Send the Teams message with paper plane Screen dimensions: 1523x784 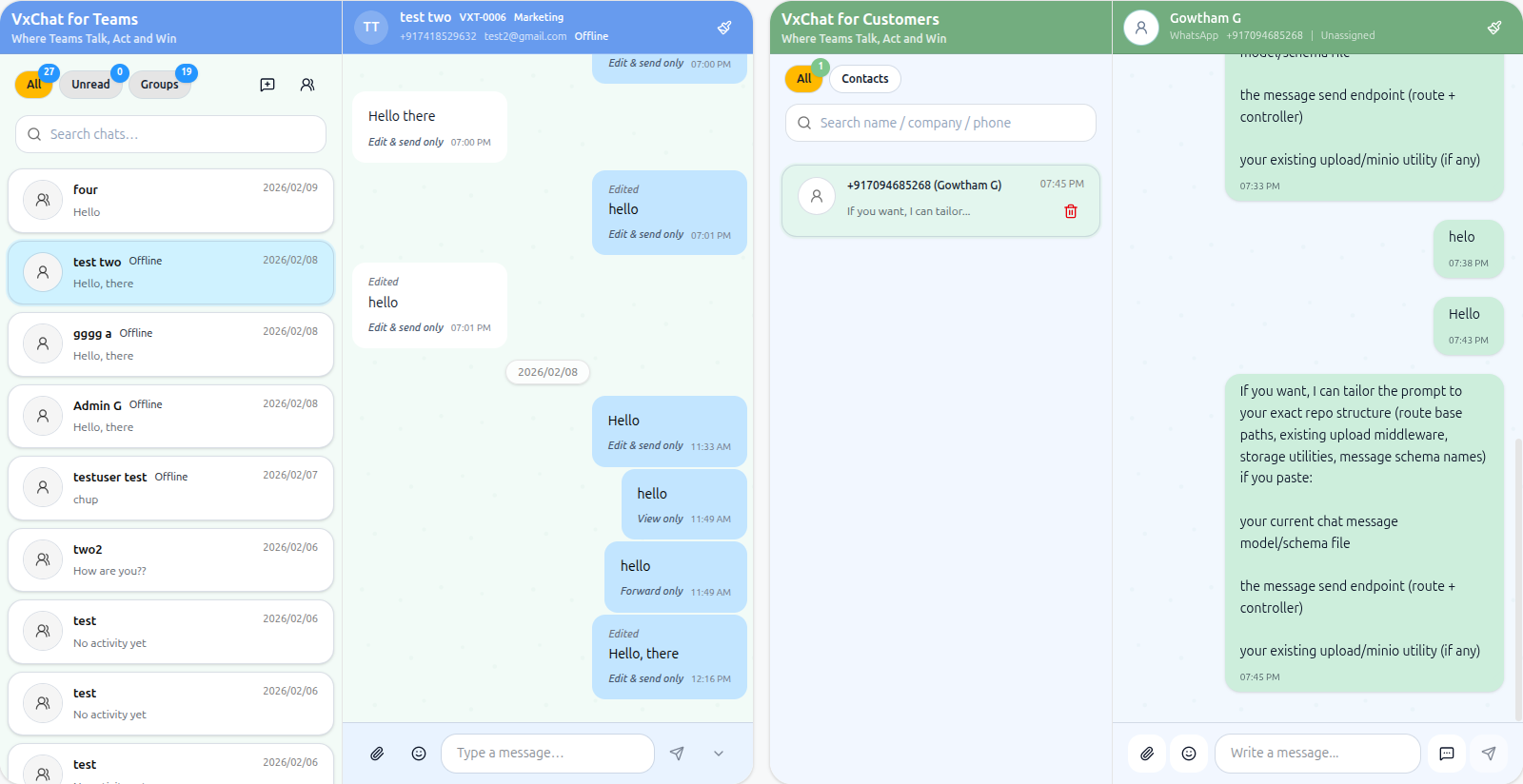[x=677, y=754]
